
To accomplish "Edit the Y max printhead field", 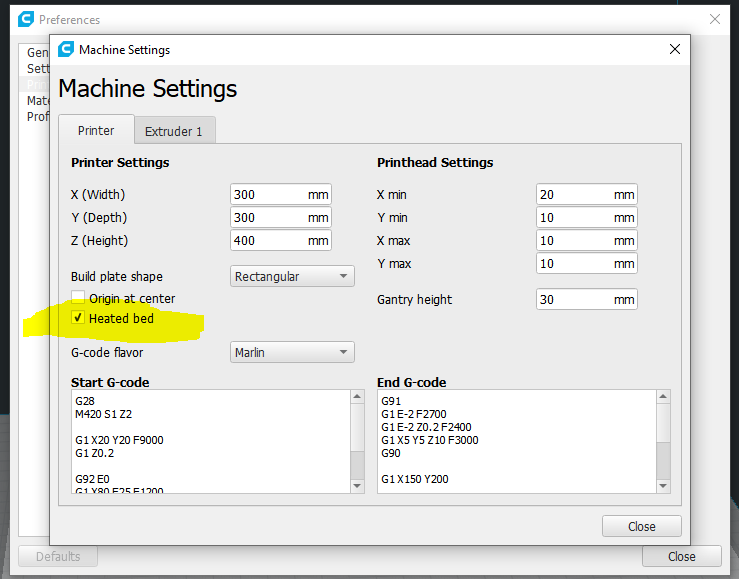I will 587,263.
